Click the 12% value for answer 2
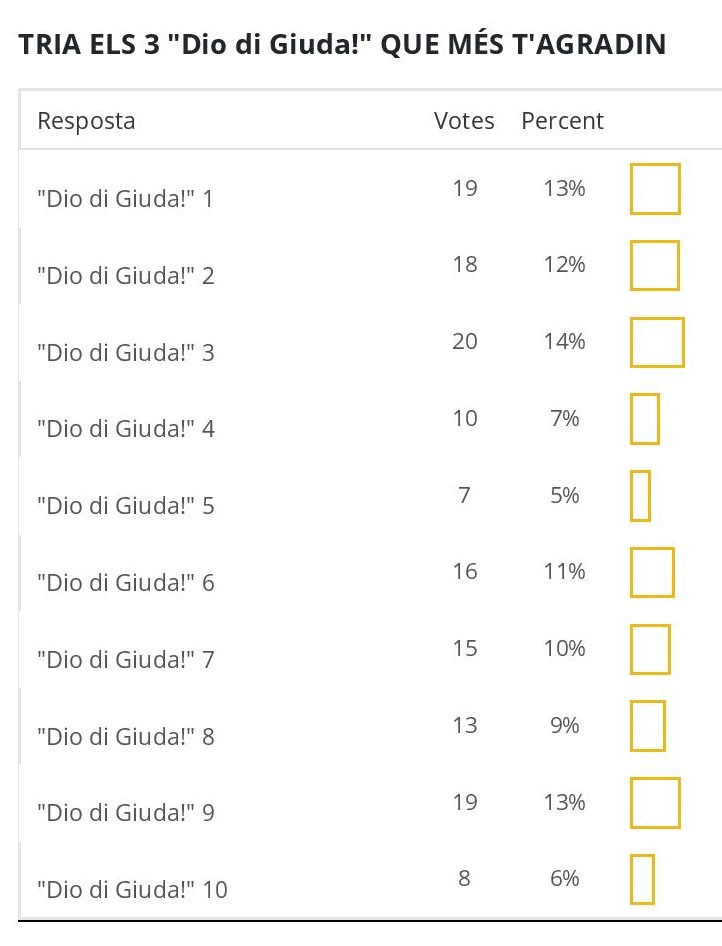 pos(564,265)
